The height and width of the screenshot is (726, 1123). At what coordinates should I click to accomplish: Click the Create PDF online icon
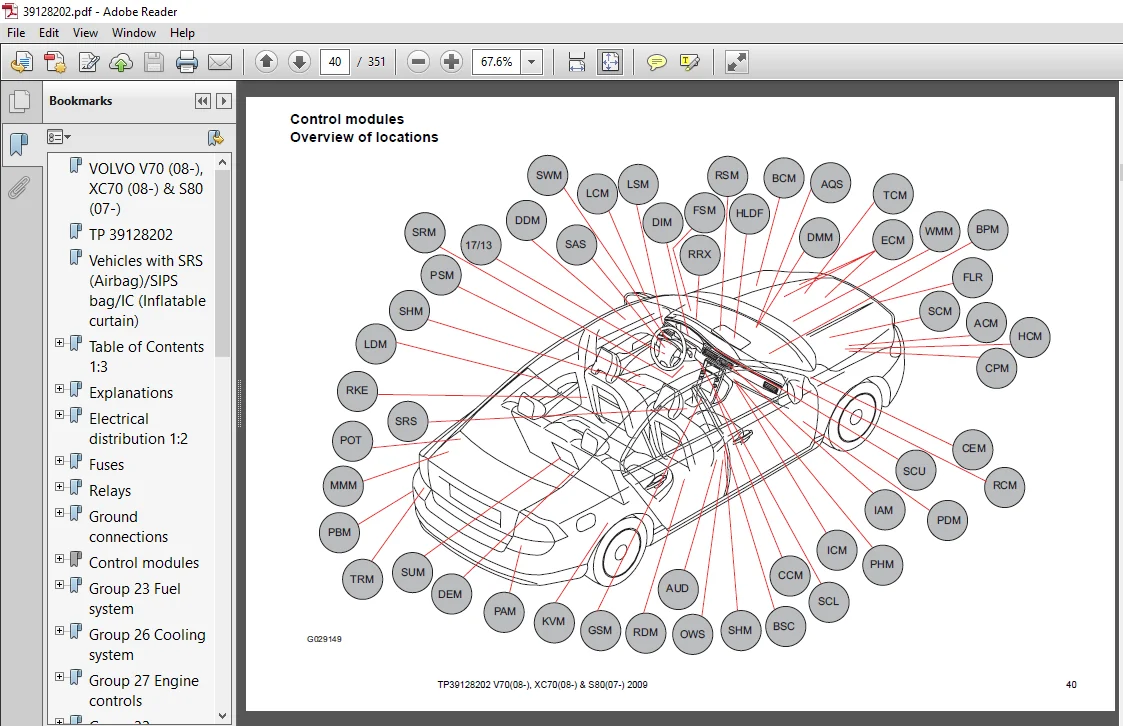(22, 62)
